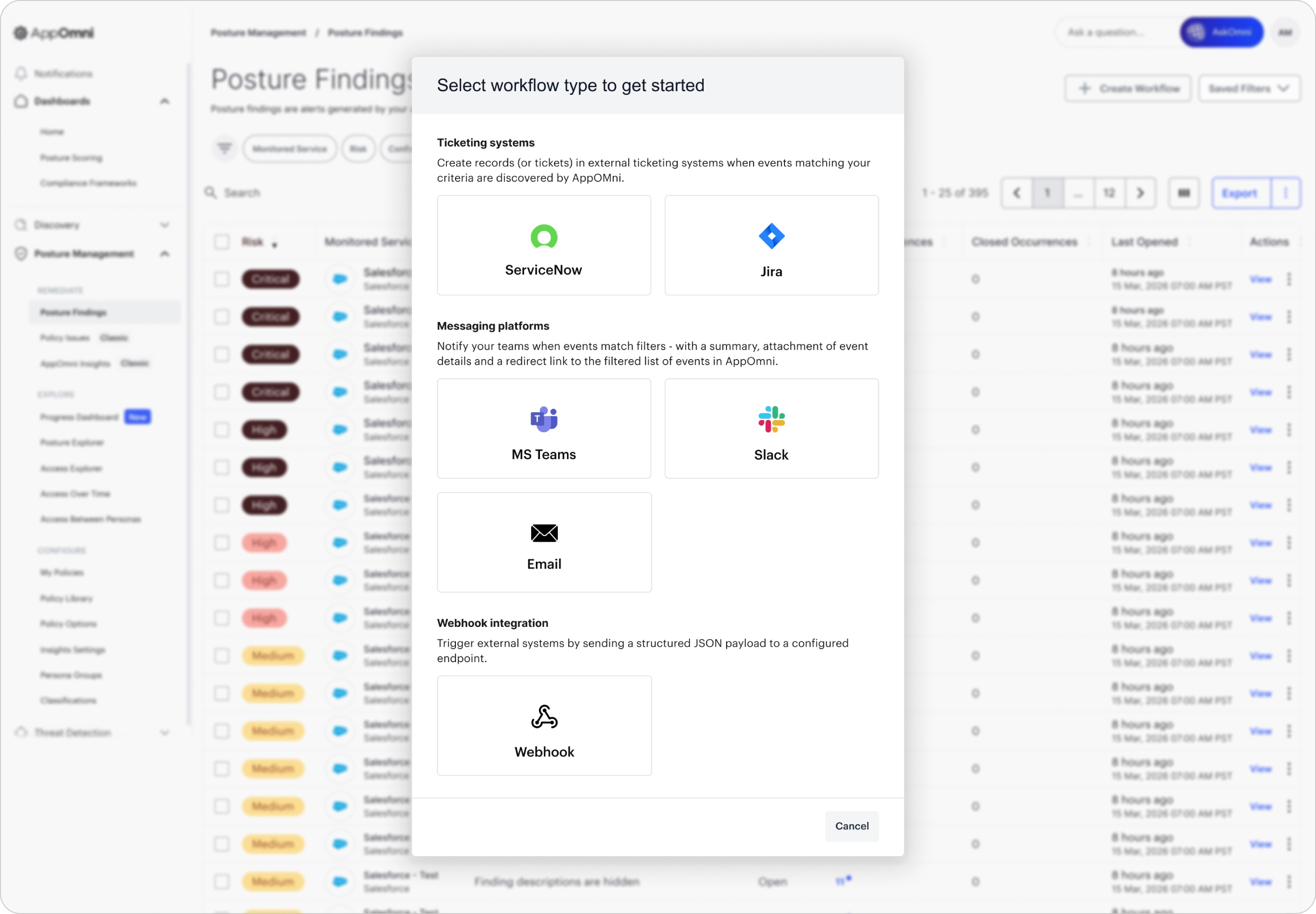Cancel the workflow type dialog
1316x914 pixels.
point(851,826)
